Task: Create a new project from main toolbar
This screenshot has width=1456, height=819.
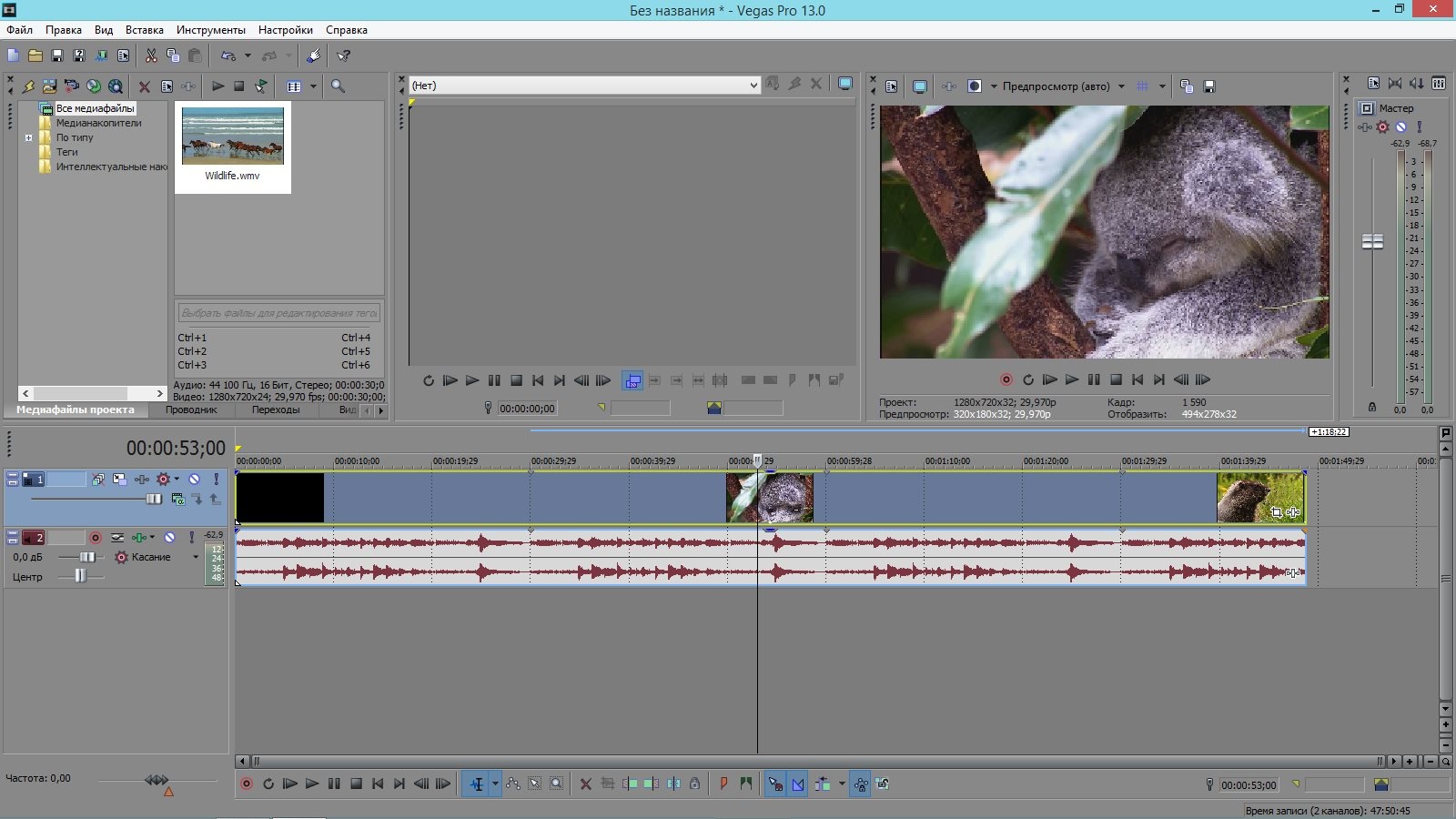Action: [x=13, y=56]
